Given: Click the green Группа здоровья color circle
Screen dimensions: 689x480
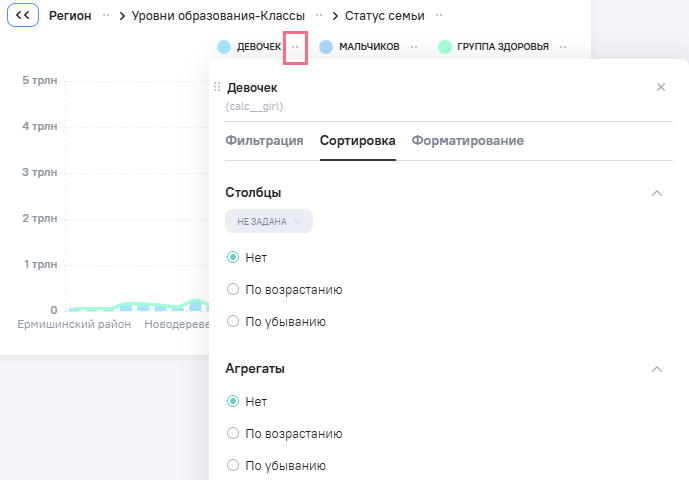Looking at the screenshot, I should click(445, 47).
